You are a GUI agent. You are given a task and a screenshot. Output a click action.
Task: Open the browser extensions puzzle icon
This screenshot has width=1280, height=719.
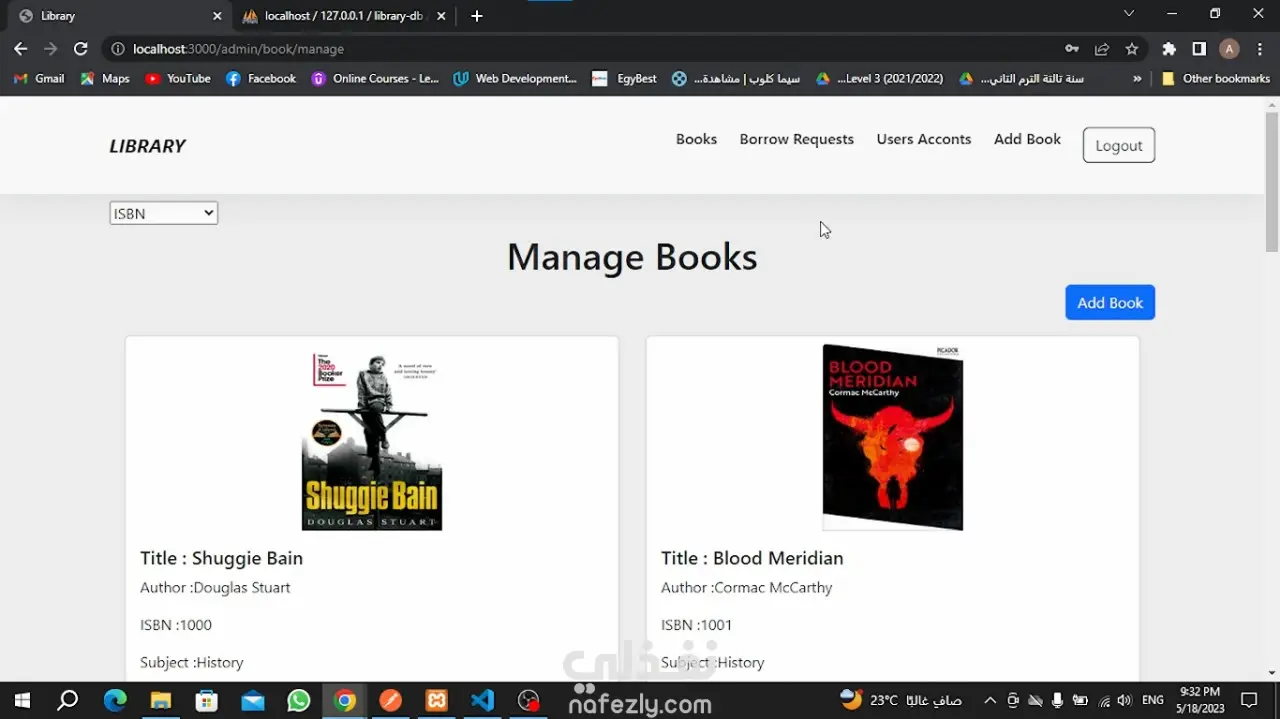pos(1167,48)
